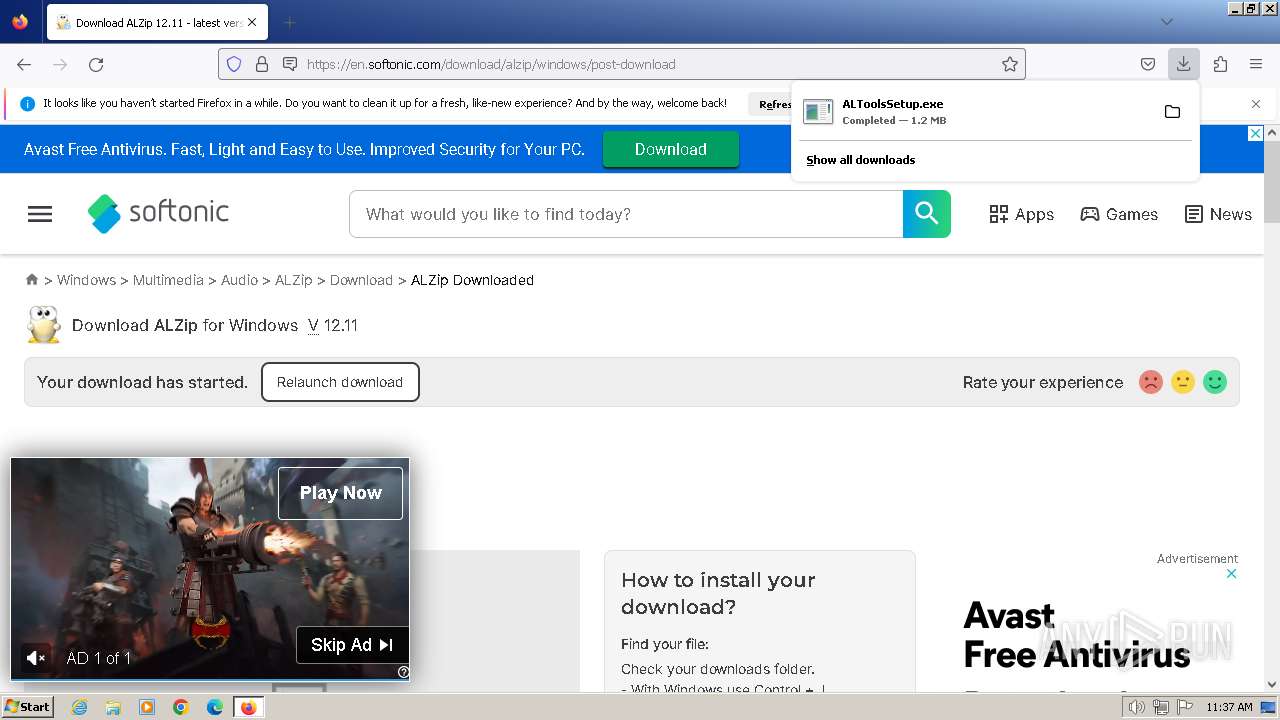Launch Microsoft Edge from taskbar
Screen dimensions: 1280x720
pyautogui.click(x=215, y=707)
